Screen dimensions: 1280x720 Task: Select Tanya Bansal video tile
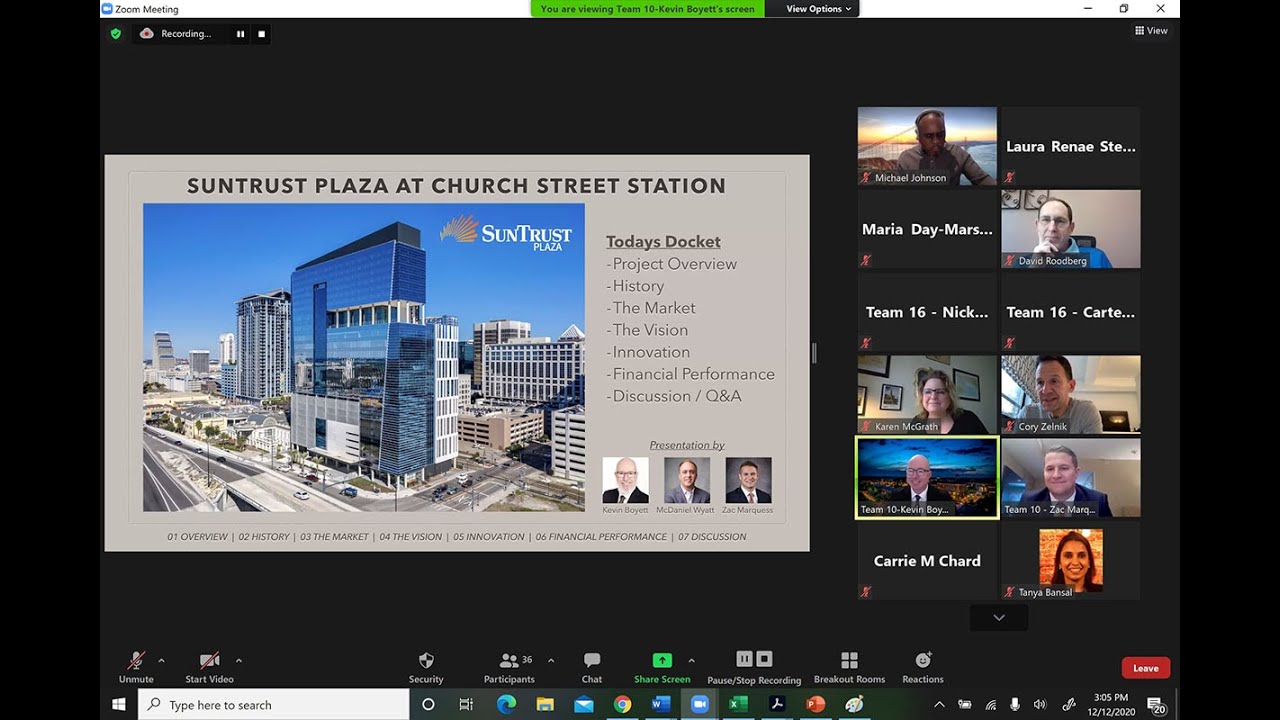pos(1071,561)
